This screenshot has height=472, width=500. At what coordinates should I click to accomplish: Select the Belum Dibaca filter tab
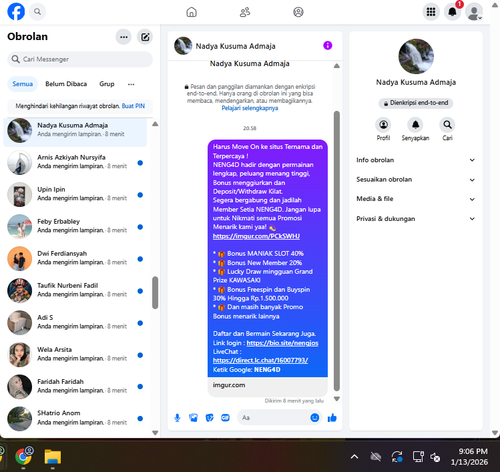[66, 84]
